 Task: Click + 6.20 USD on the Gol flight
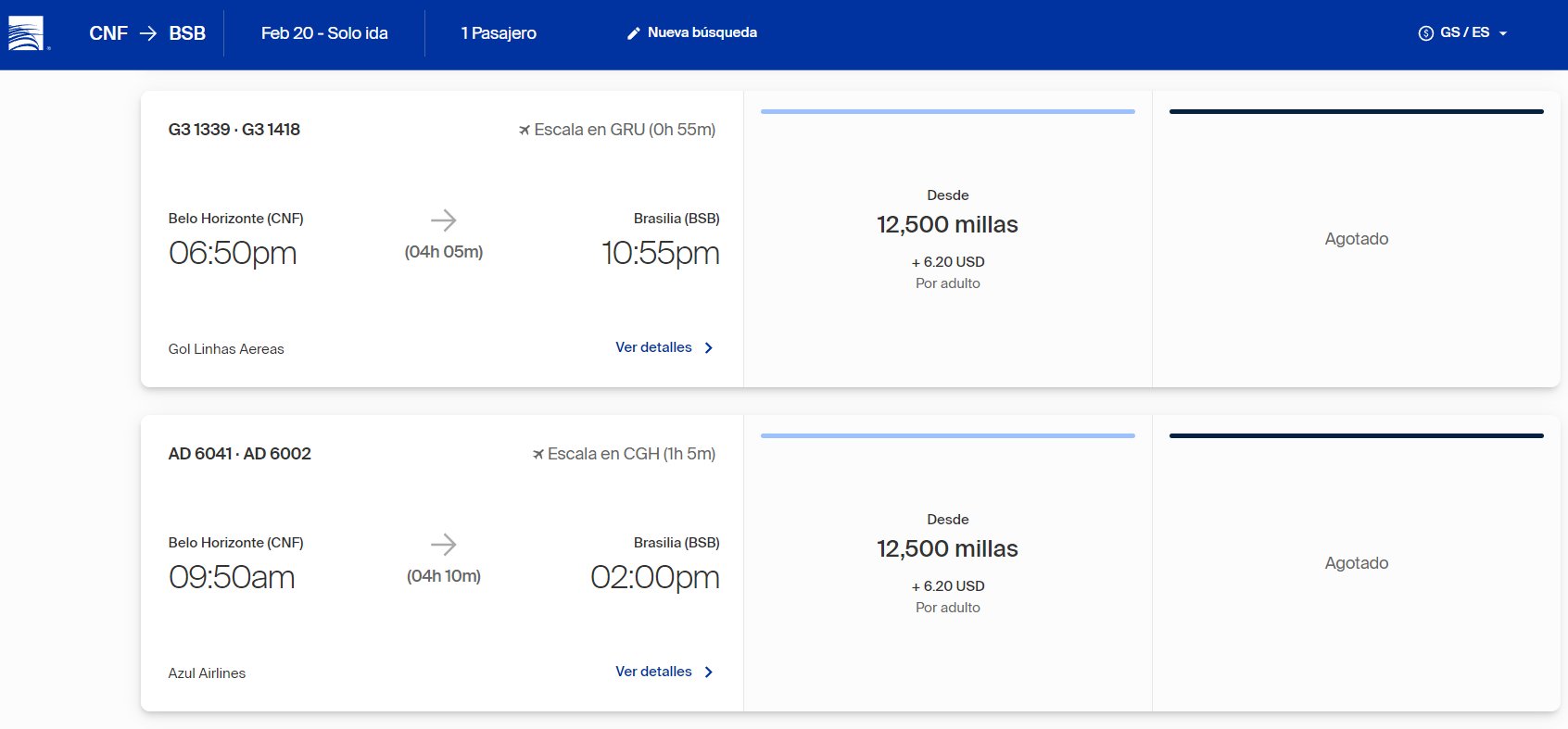948,262
